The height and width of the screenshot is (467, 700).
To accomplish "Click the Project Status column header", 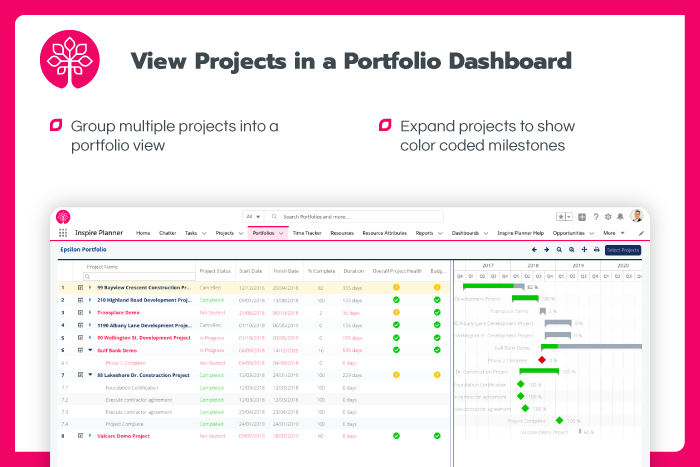I will tap(215, 271).
